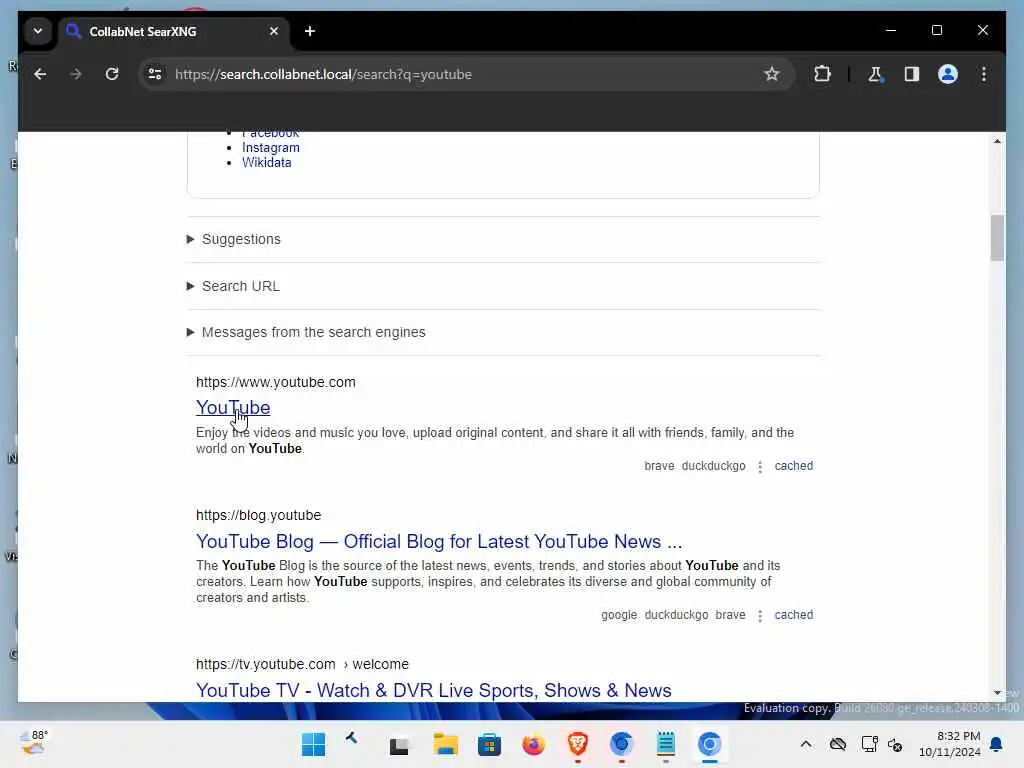This screenshot has height=768, width=1024.
Task: Open the Extensions puzzle icon
Action: [x=822, y=74]
